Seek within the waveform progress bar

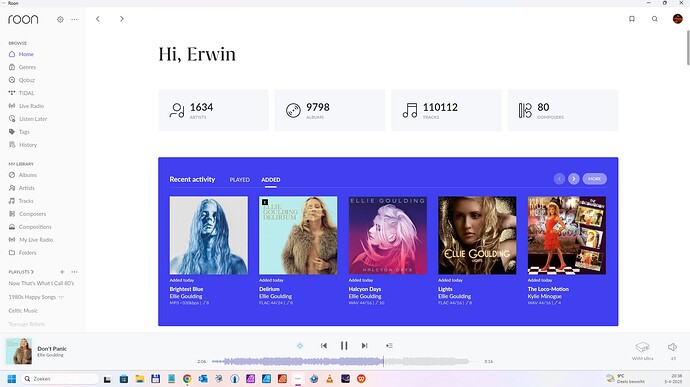tap(345, 361)
